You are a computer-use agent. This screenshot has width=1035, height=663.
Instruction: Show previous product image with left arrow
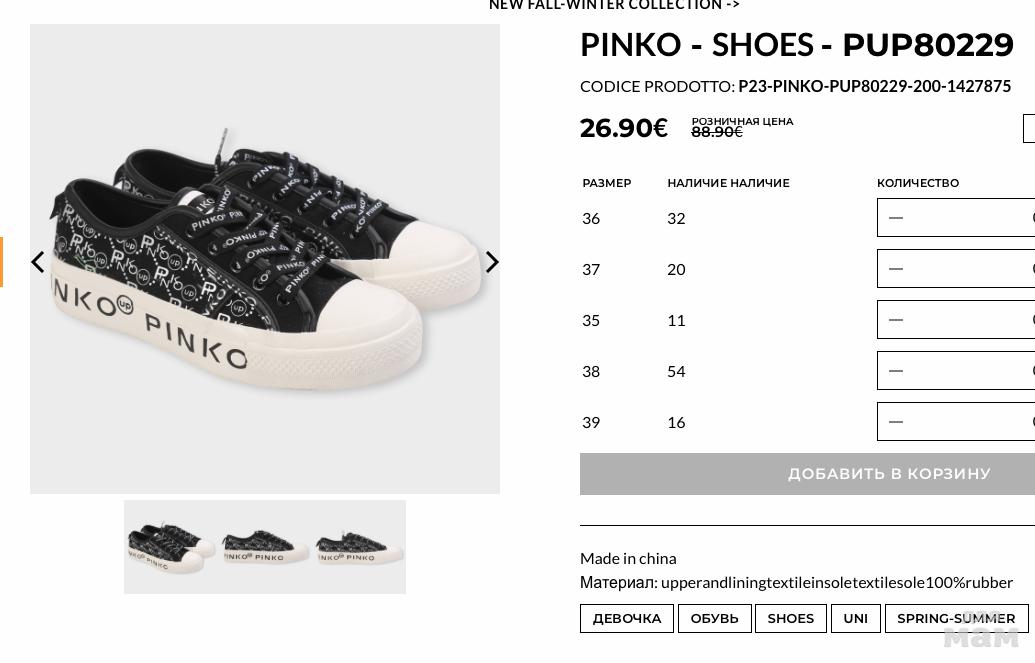pos(38,262)
